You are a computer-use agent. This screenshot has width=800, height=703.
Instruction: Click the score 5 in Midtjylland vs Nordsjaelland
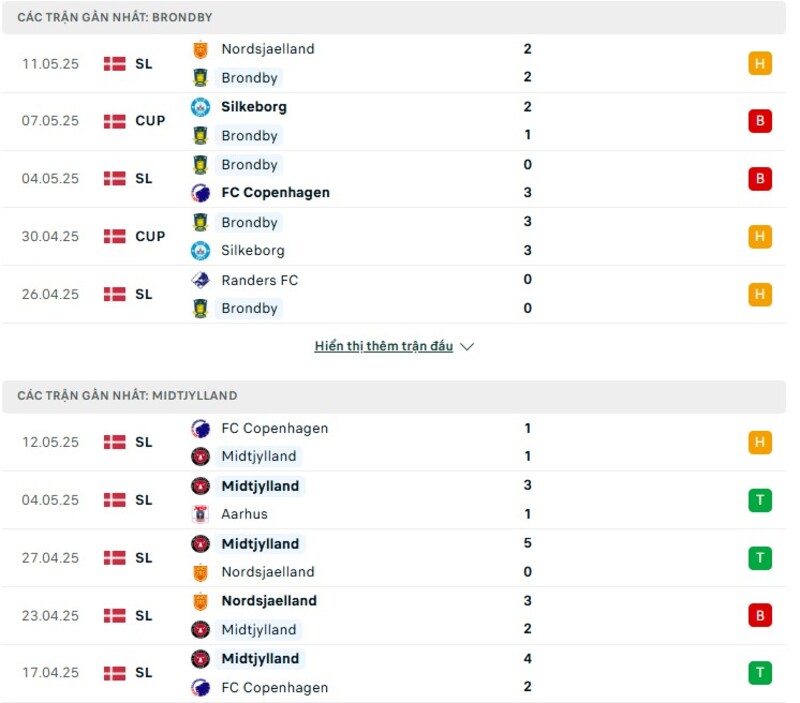(x=527, y=544)
